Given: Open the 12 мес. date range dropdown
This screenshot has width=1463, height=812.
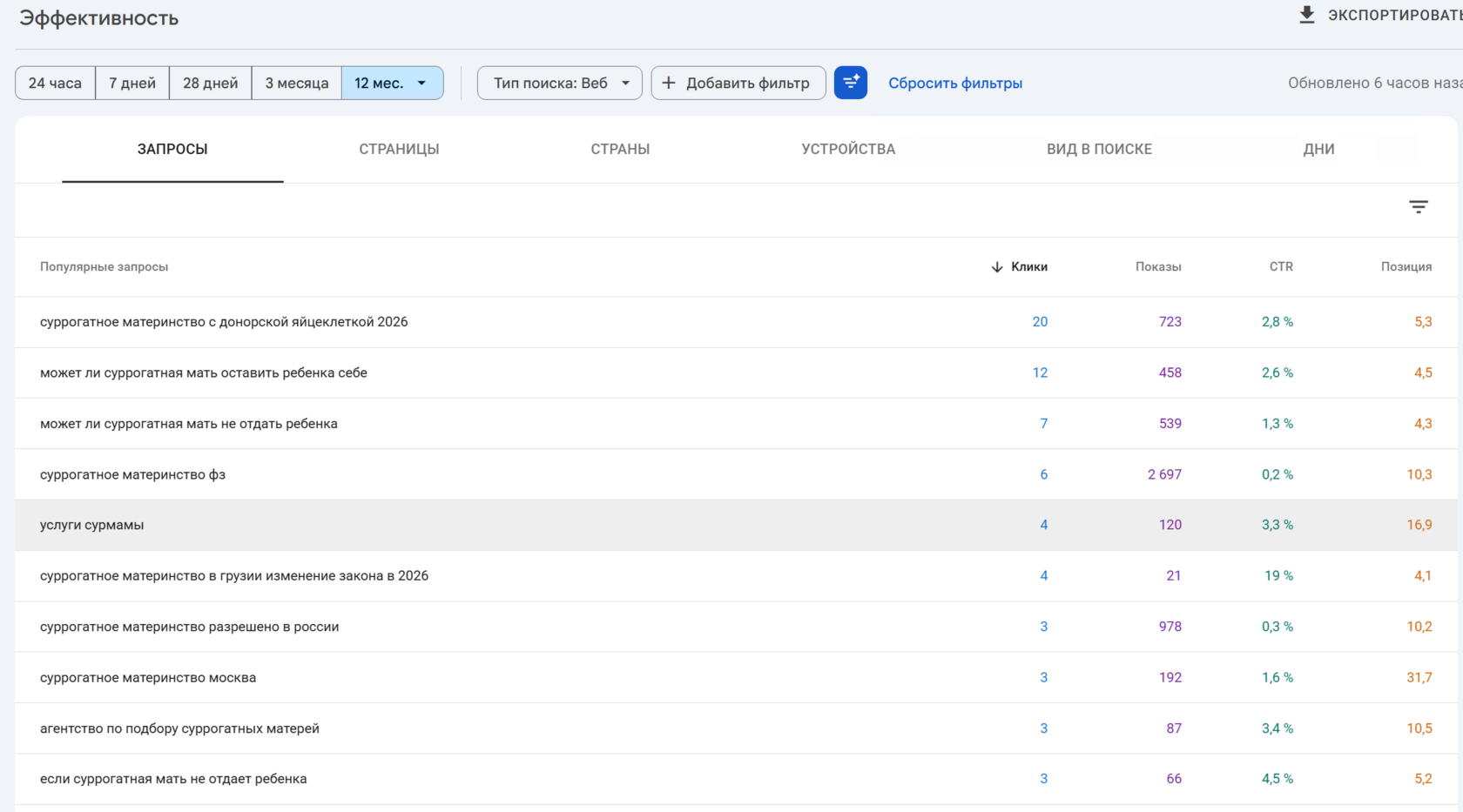Looking at the screenshot, I should tap(392, 83).
